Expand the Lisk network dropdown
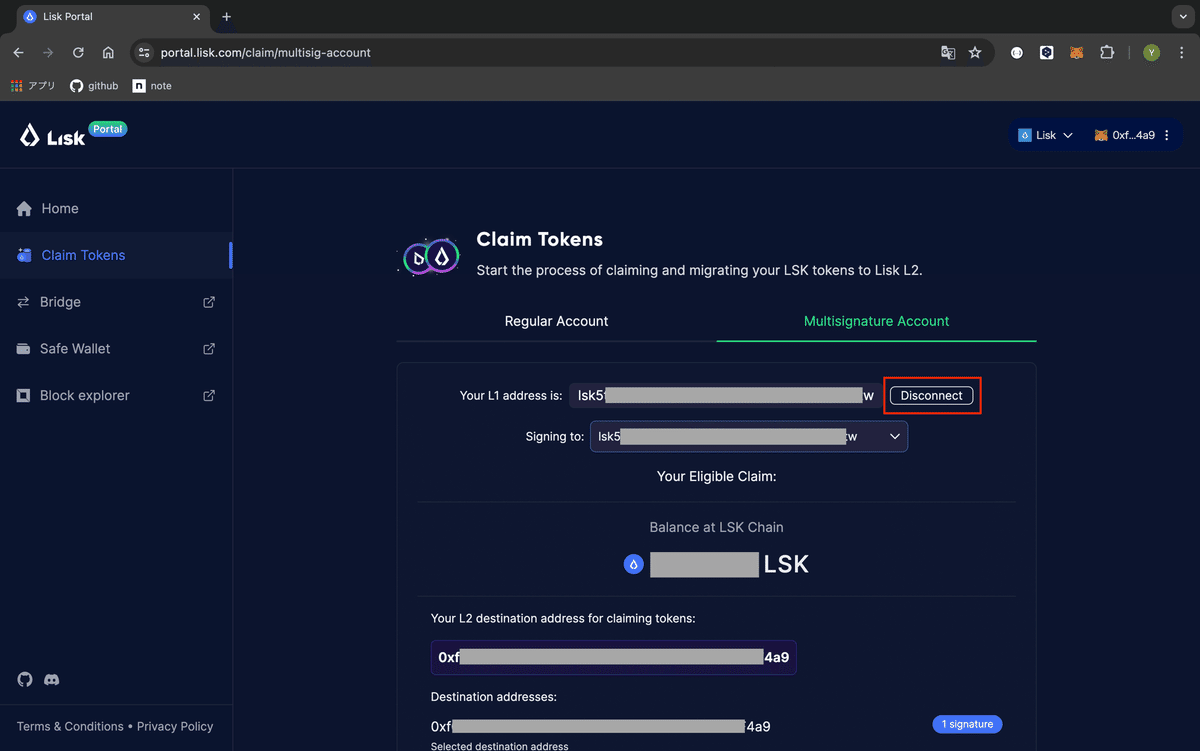 coord(1046,135)
